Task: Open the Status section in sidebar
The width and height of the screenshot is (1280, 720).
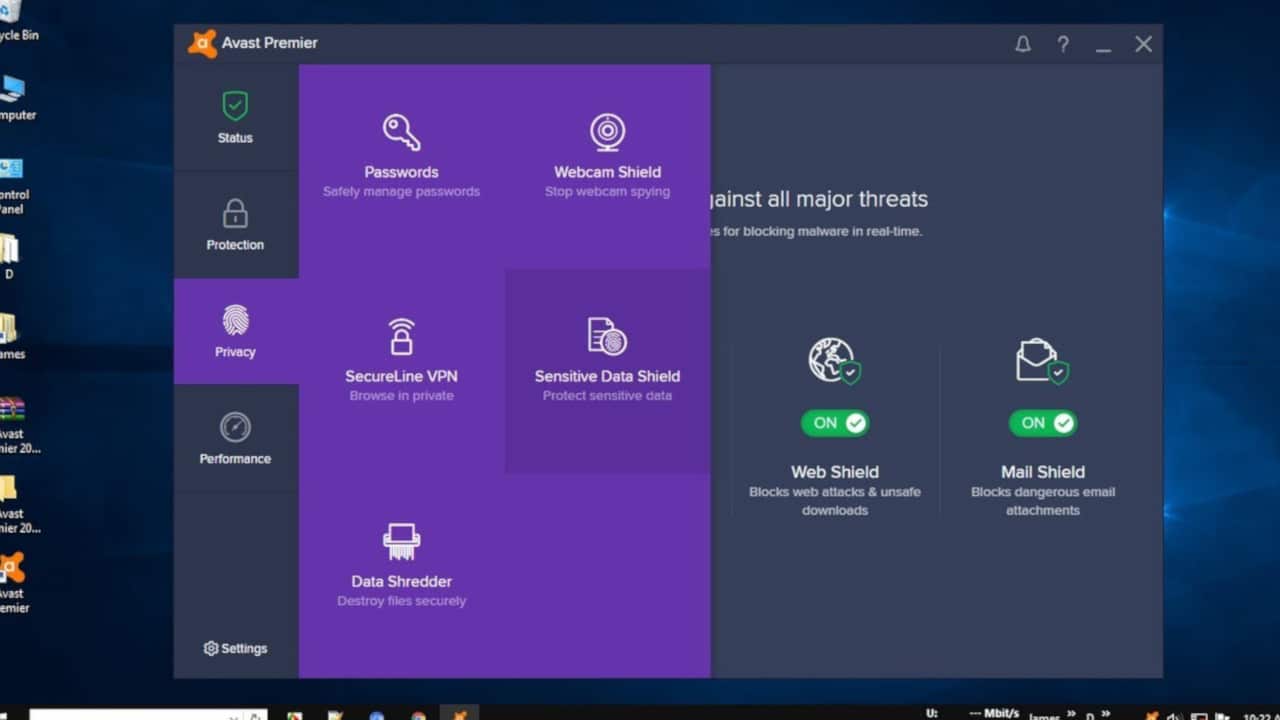Action: [236, 118]
